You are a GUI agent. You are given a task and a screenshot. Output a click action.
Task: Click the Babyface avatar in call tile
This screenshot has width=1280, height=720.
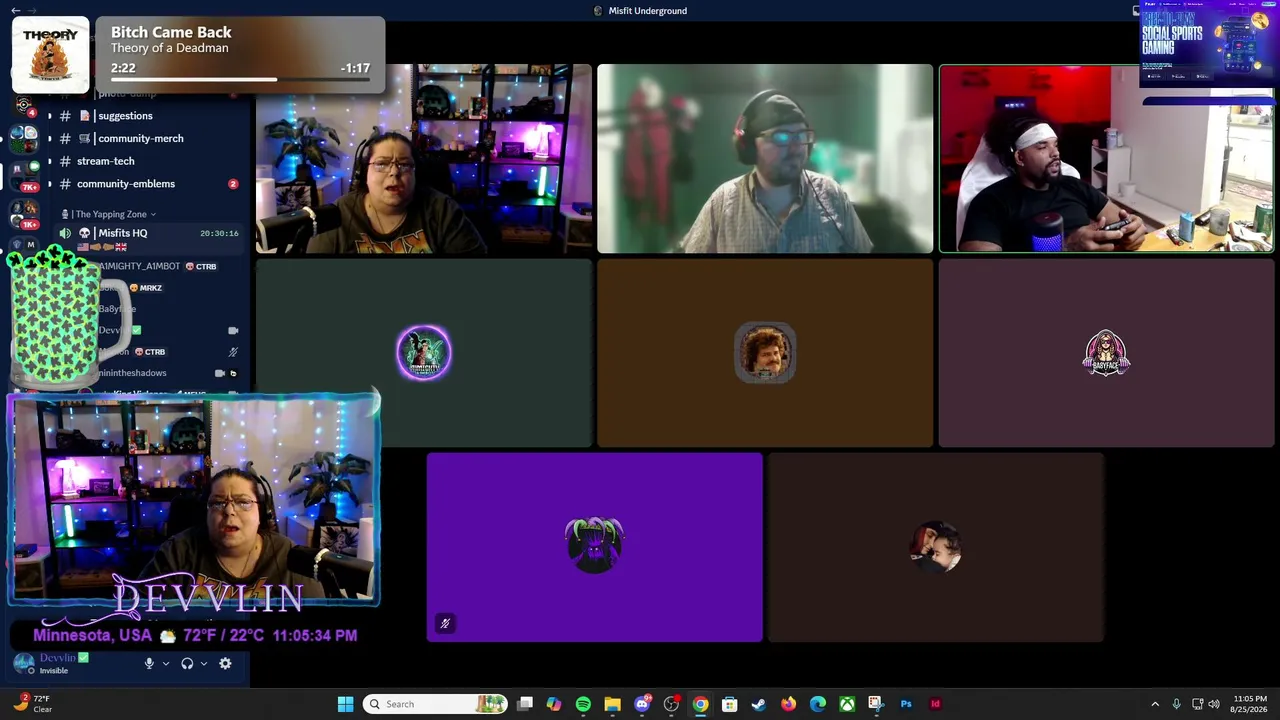pos(1106,352)
